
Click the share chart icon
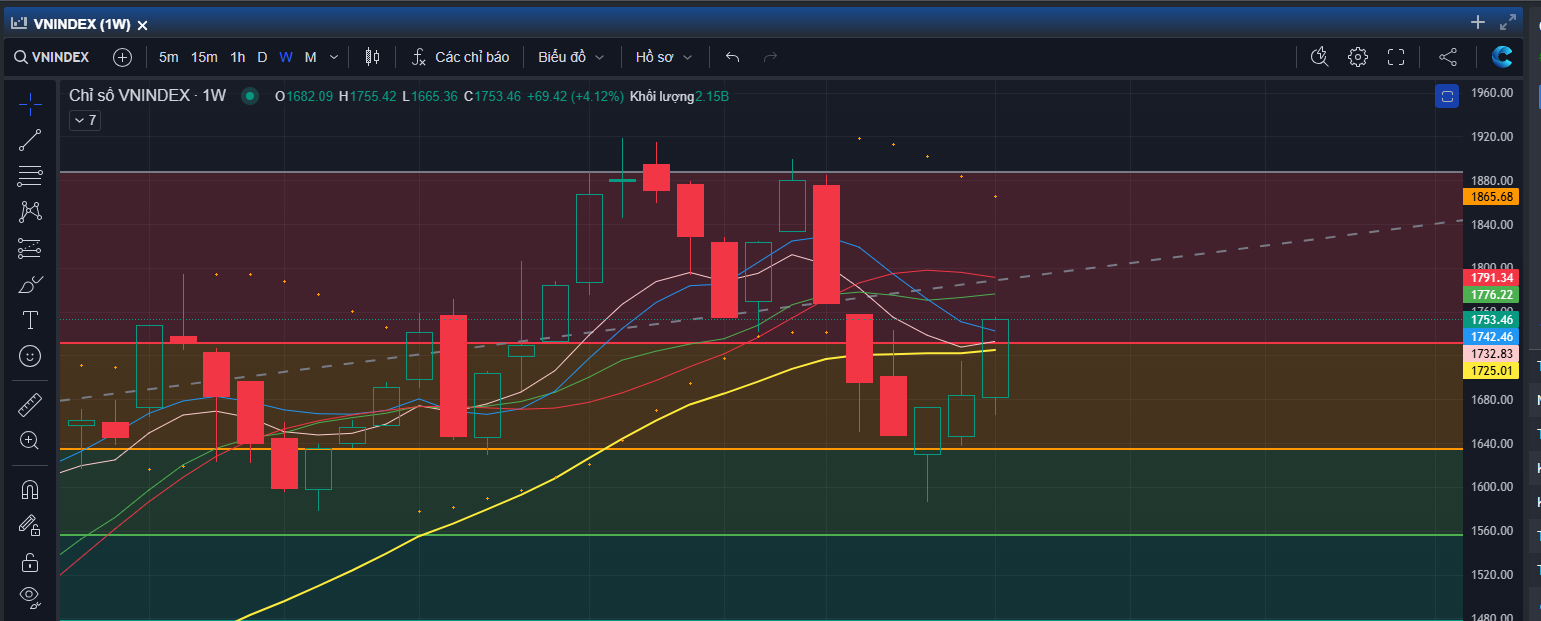(1448, 57)
